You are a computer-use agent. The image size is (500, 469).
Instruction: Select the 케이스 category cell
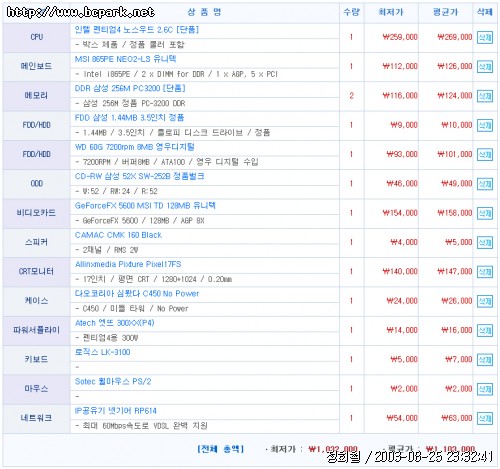pos(37,301)
